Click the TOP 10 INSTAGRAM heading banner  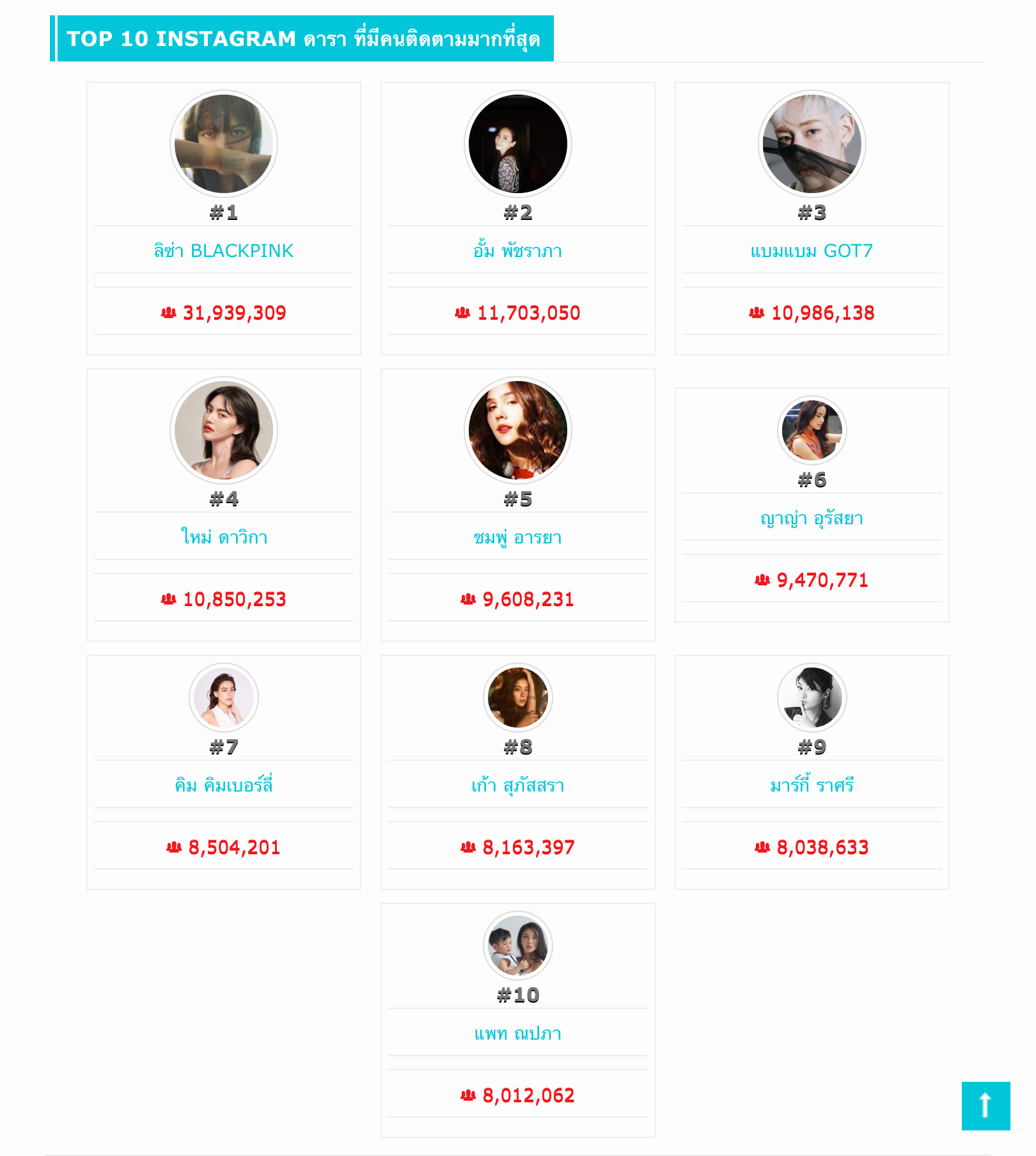[x=304, y=39]
